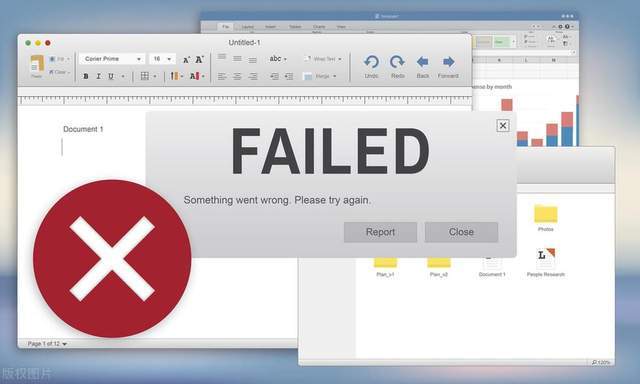Screen dimensions: 640x384
Task: Go Back with the blue left arrow
Action: point(422,62)
